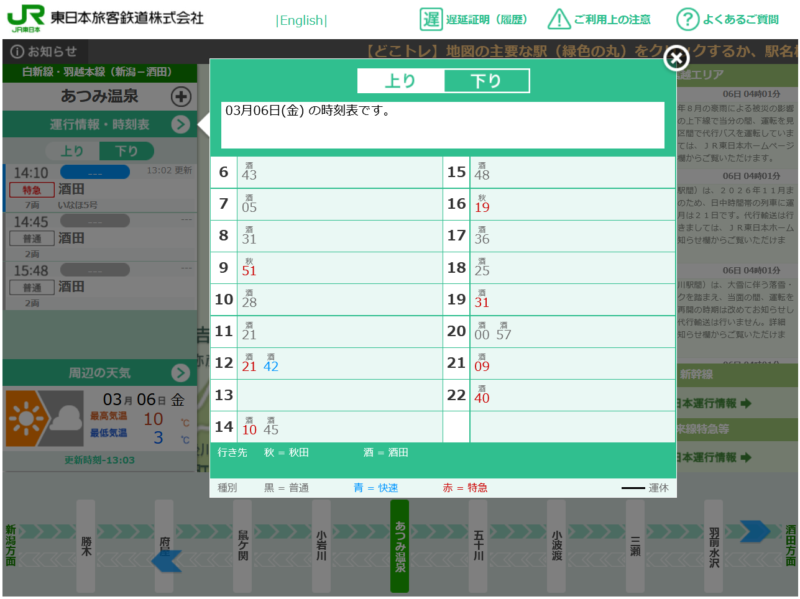Expand the 運行情報・時刻表 arrow
The width and height of the screenshot is (800, 599).
point(180,125)
